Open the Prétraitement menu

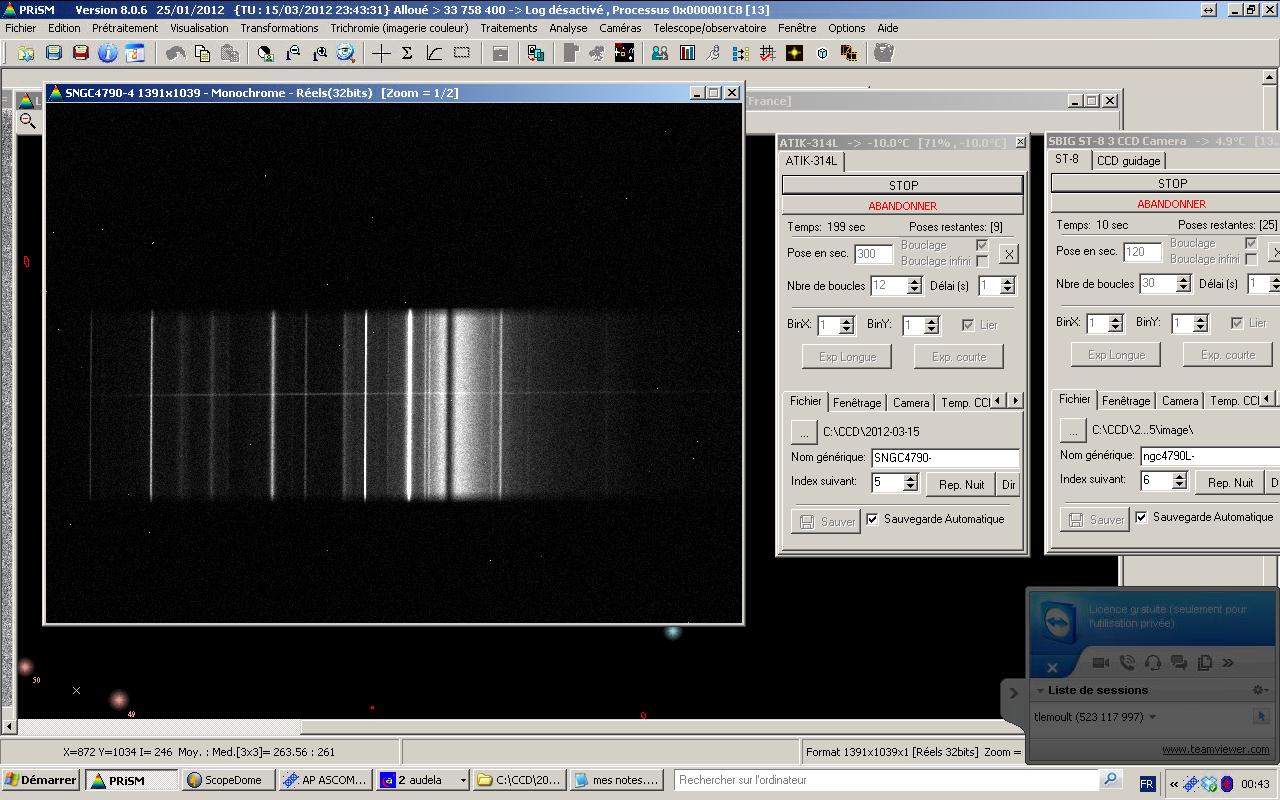125,28
